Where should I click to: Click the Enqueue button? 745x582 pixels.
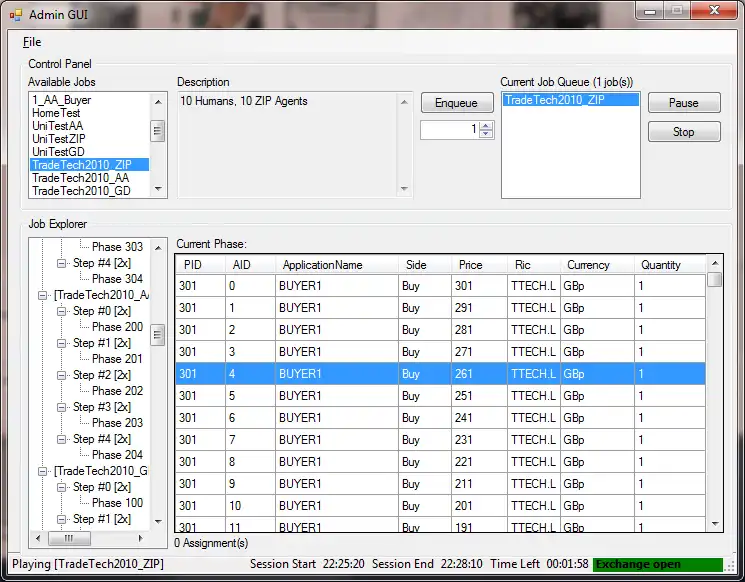pos(457,103)
